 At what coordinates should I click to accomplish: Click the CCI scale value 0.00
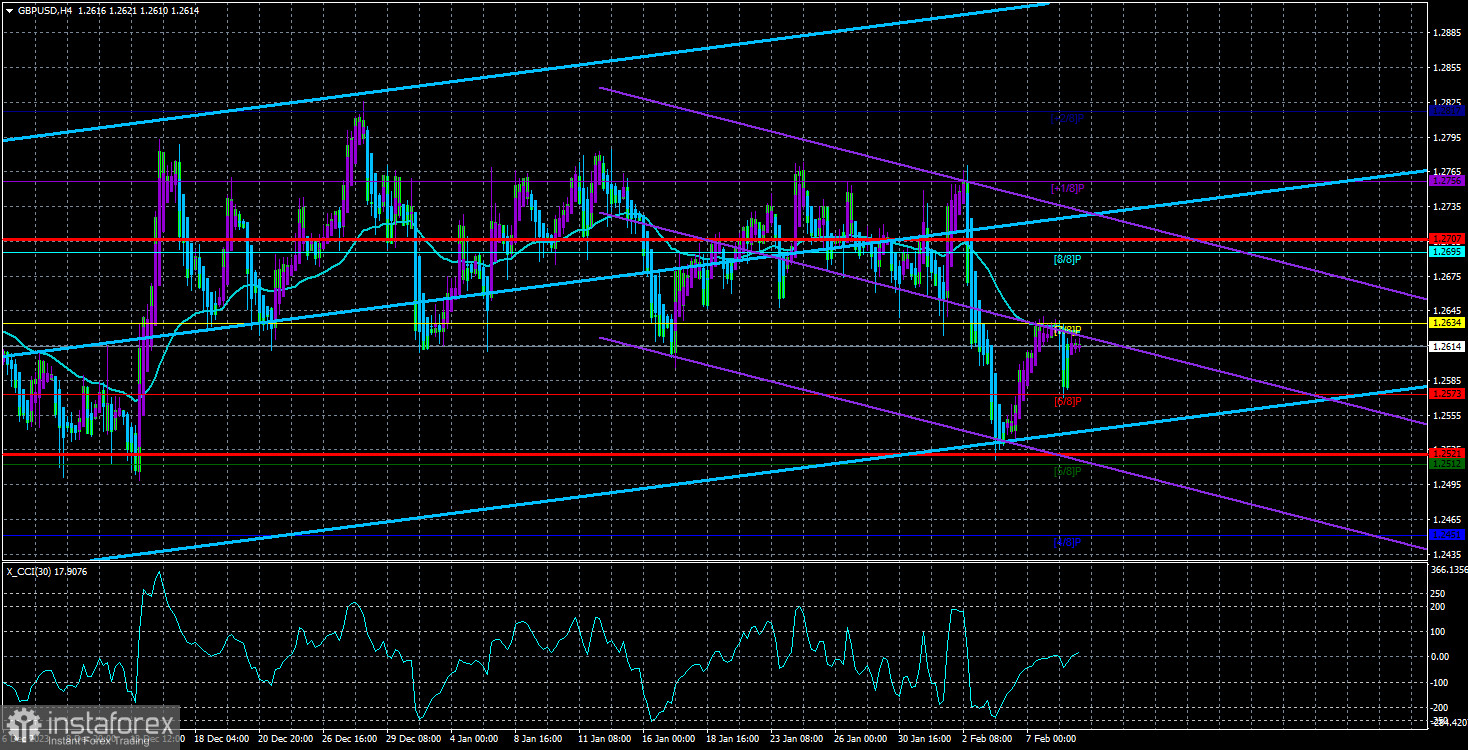point(1441,656)
